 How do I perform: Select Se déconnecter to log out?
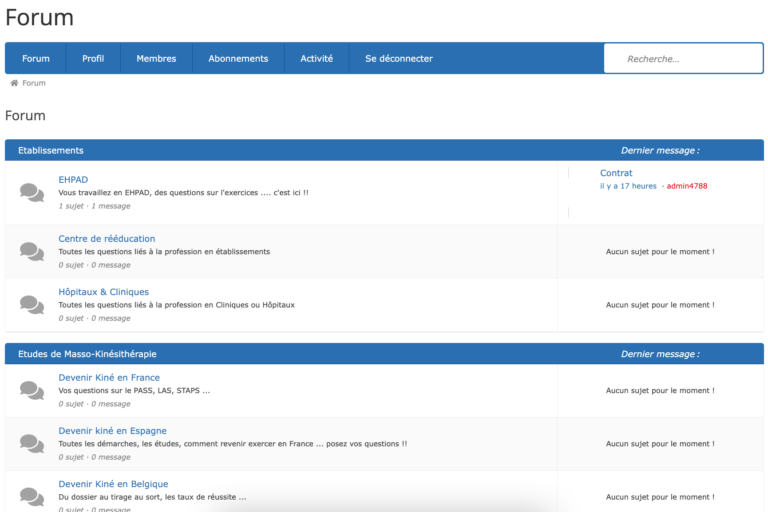point(399,58)
